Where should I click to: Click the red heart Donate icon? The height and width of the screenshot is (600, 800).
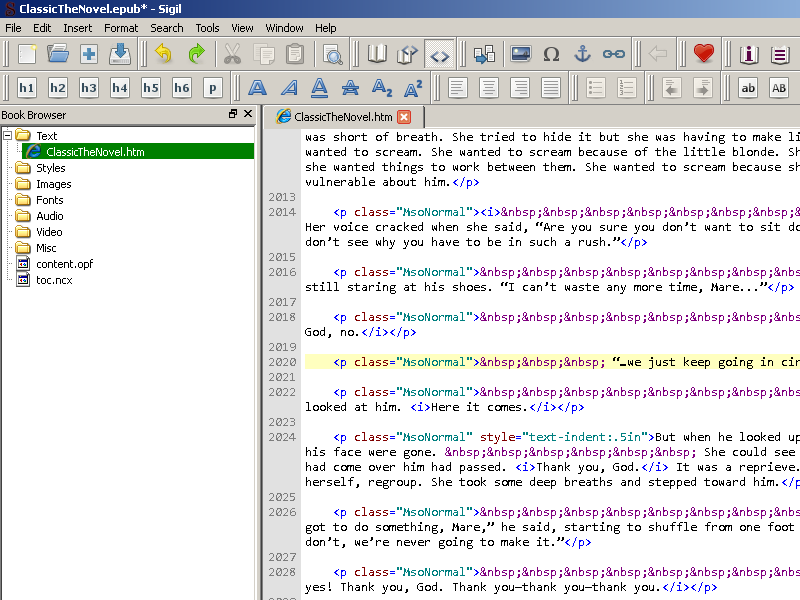pyautogui.click(x=704, y=54)
